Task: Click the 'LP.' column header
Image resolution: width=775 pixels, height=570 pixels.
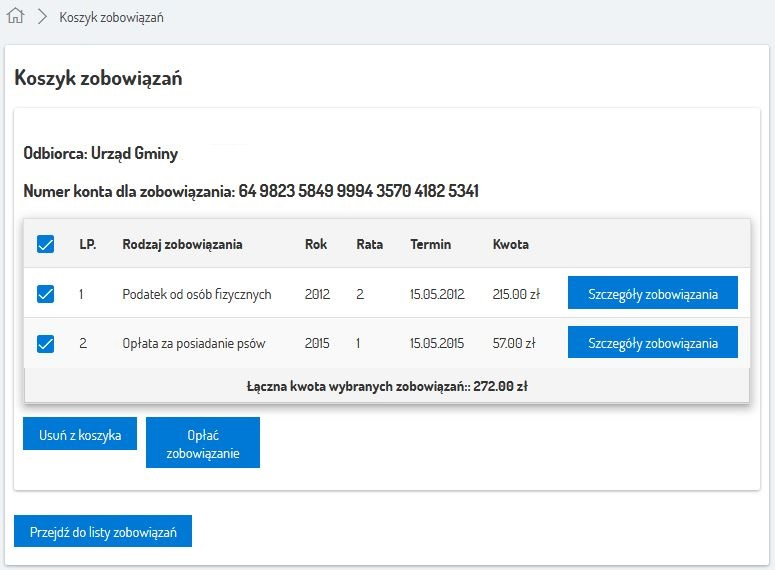Action: (88, 244)
